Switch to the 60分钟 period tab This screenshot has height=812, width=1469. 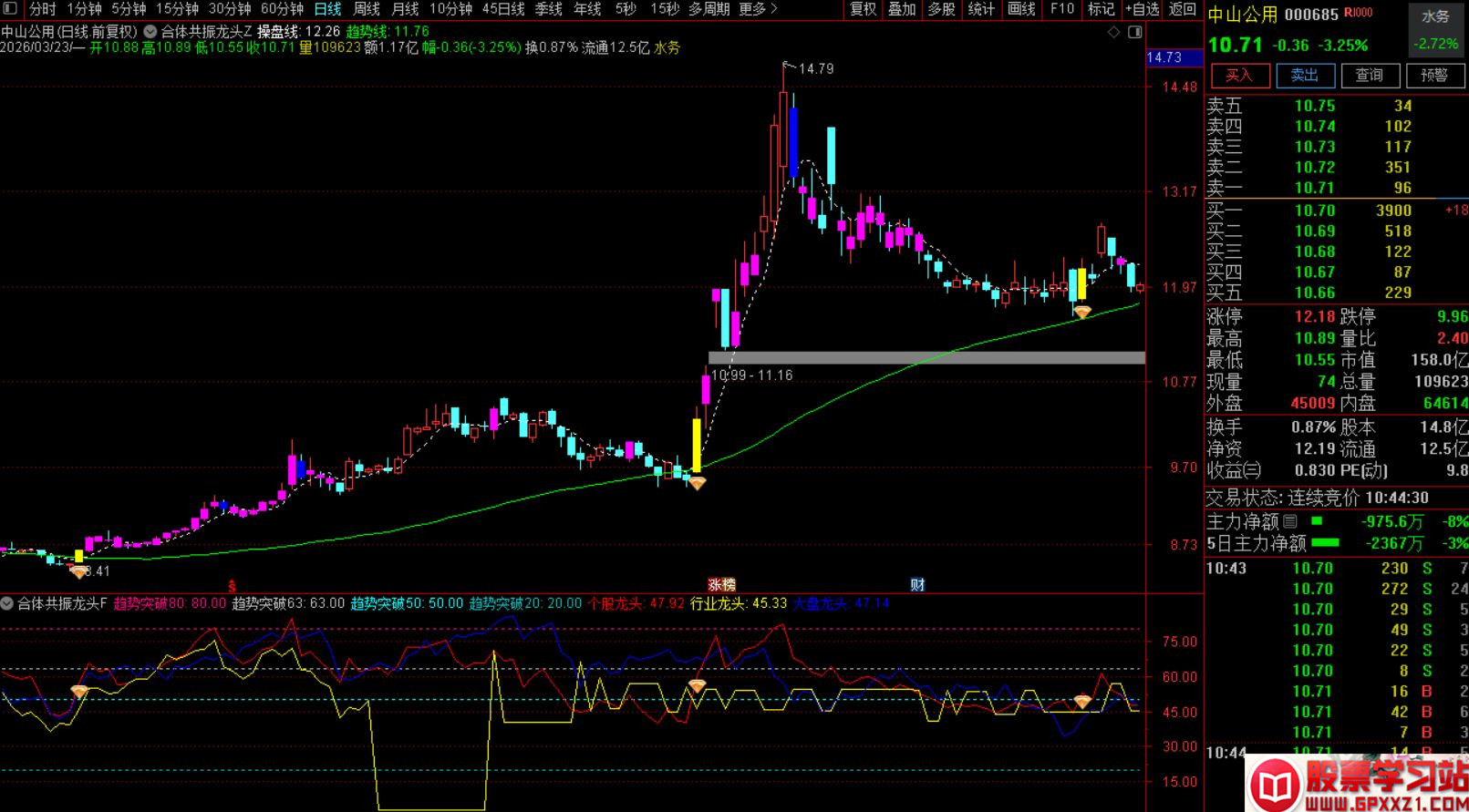point(282,8)
